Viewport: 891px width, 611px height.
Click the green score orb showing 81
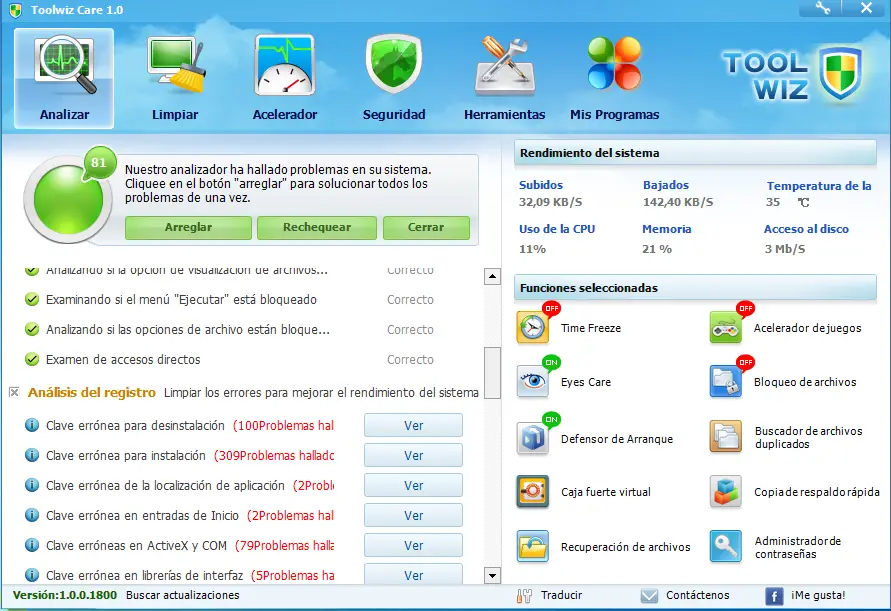click(68, 199)
